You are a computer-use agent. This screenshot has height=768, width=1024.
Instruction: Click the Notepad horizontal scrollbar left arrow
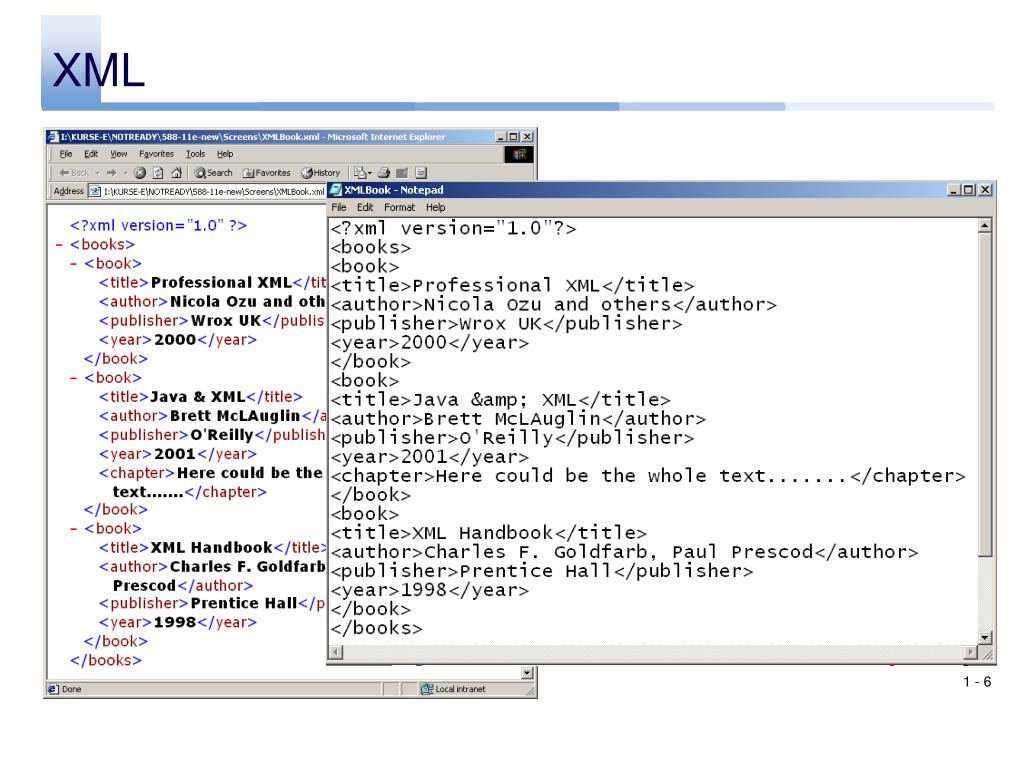point(336,652)
